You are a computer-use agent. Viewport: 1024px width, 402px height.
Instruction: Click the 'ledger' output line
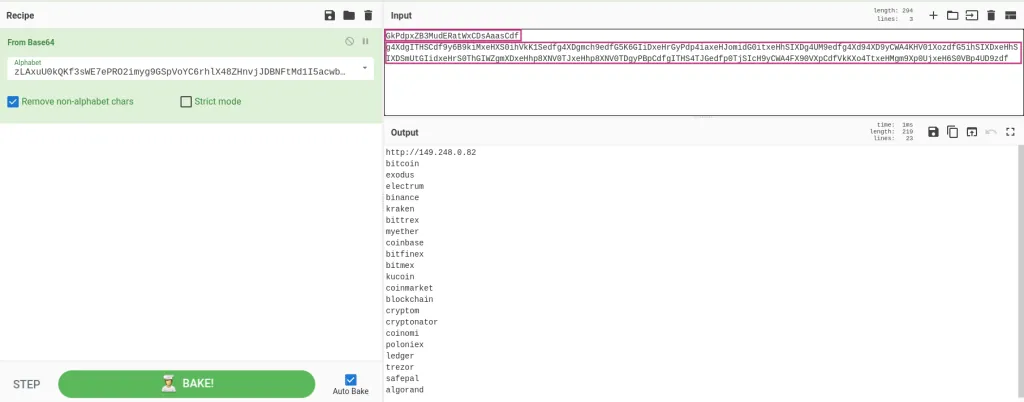coord(400,356)
